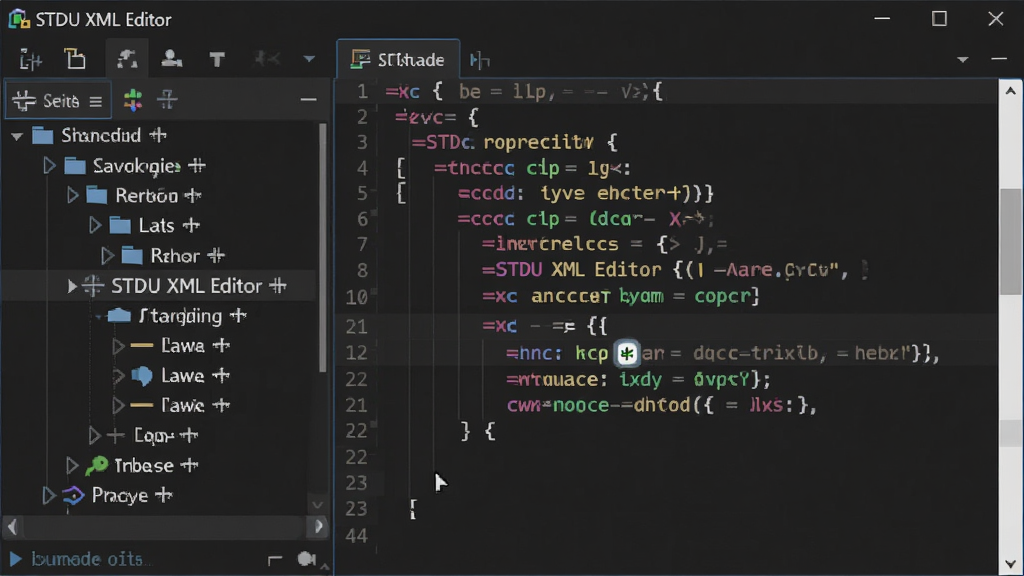The height and width of the screenshot is (576, 1024).
Task: Expand the Rerboo folder
Action: pyautogui.click(x=72, y=195)
